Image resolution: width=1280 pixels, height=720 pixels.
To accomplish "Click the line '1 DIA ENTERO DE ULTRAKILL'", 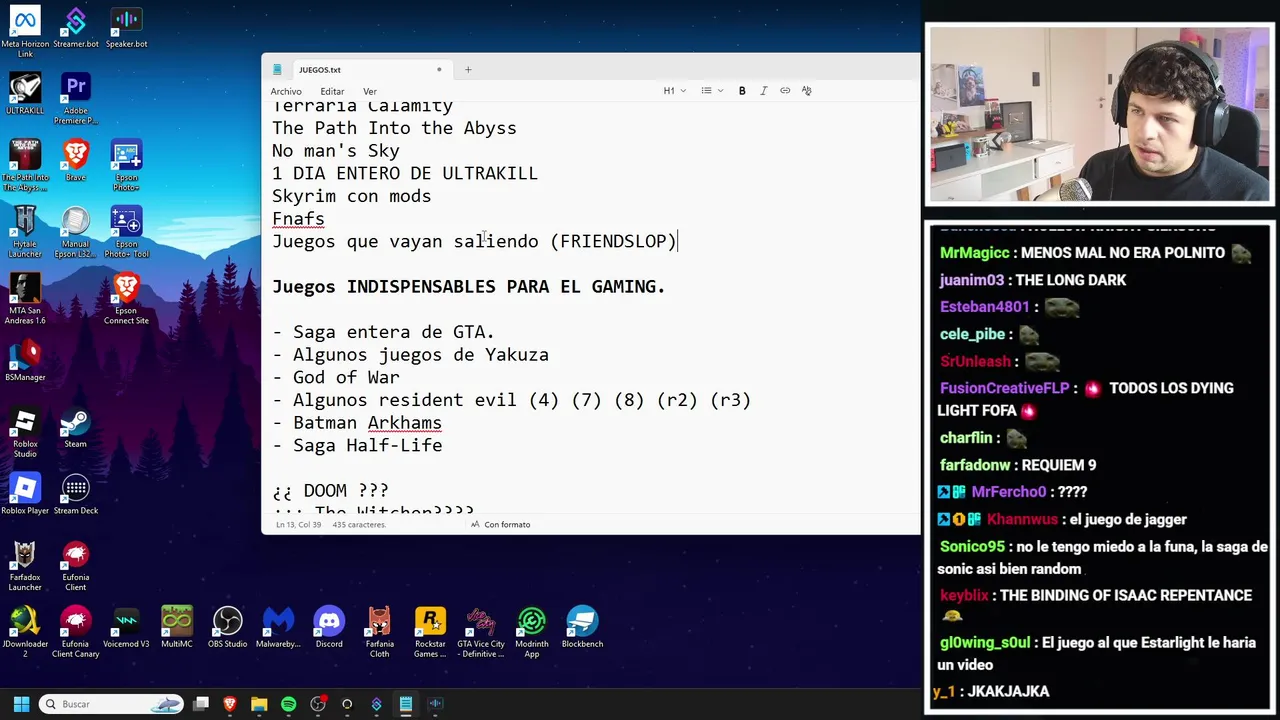I will point(405,173).
